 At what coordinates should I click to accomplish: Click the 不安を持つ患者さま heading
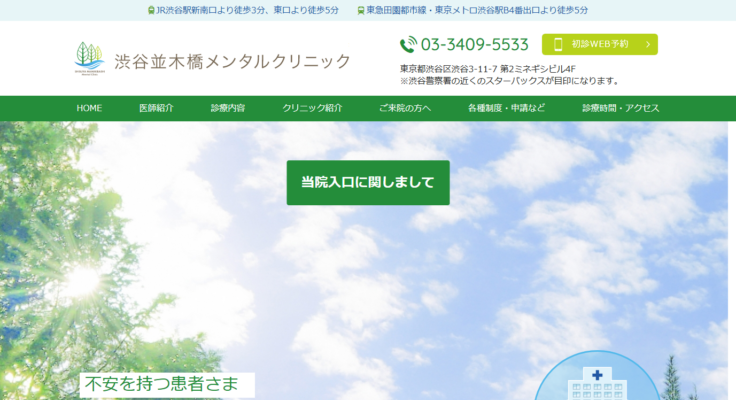tap(166, 384)
